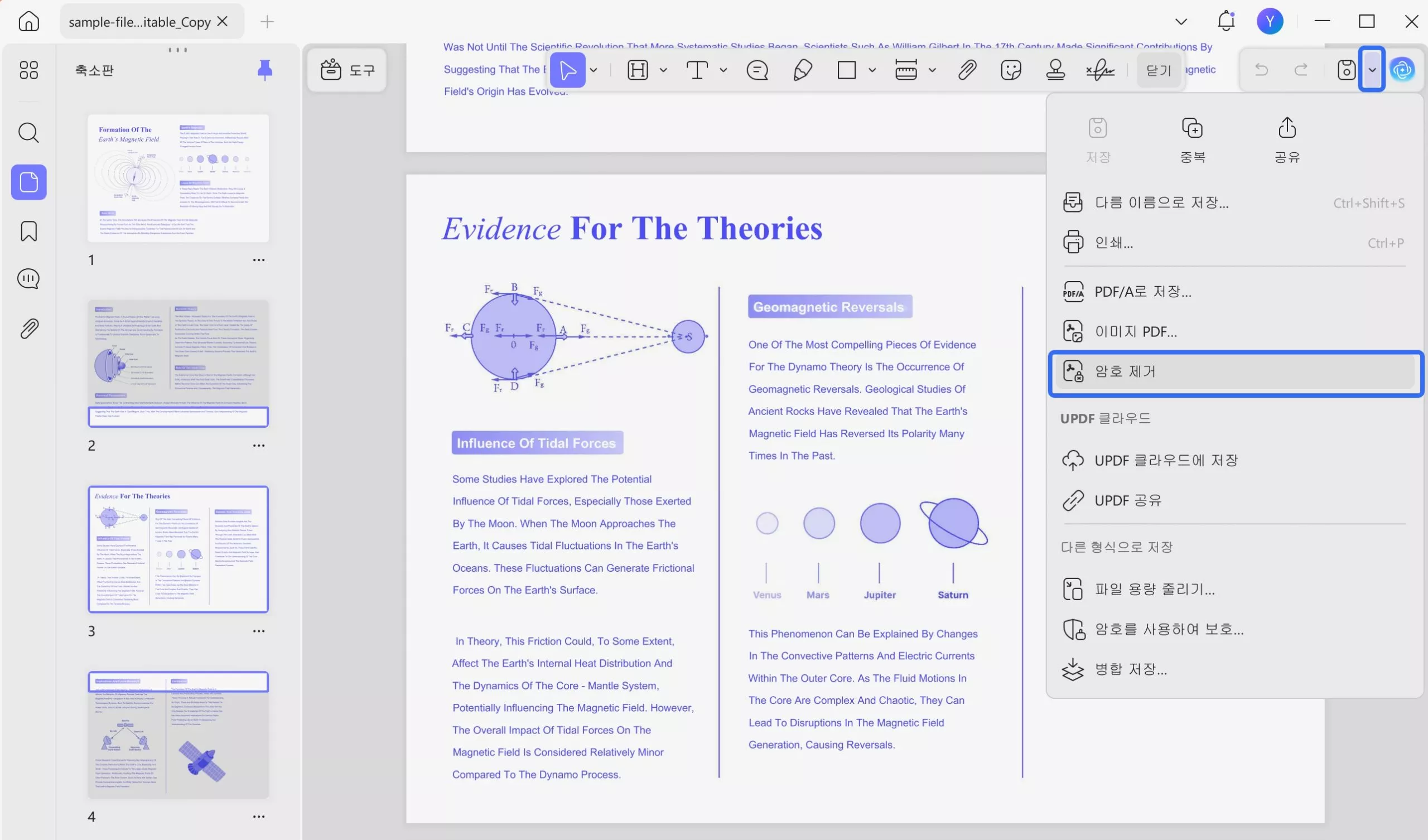Screen dimensions: 1428x840
Task: Click 중복 duplicate option
Action: [1192, 140]
